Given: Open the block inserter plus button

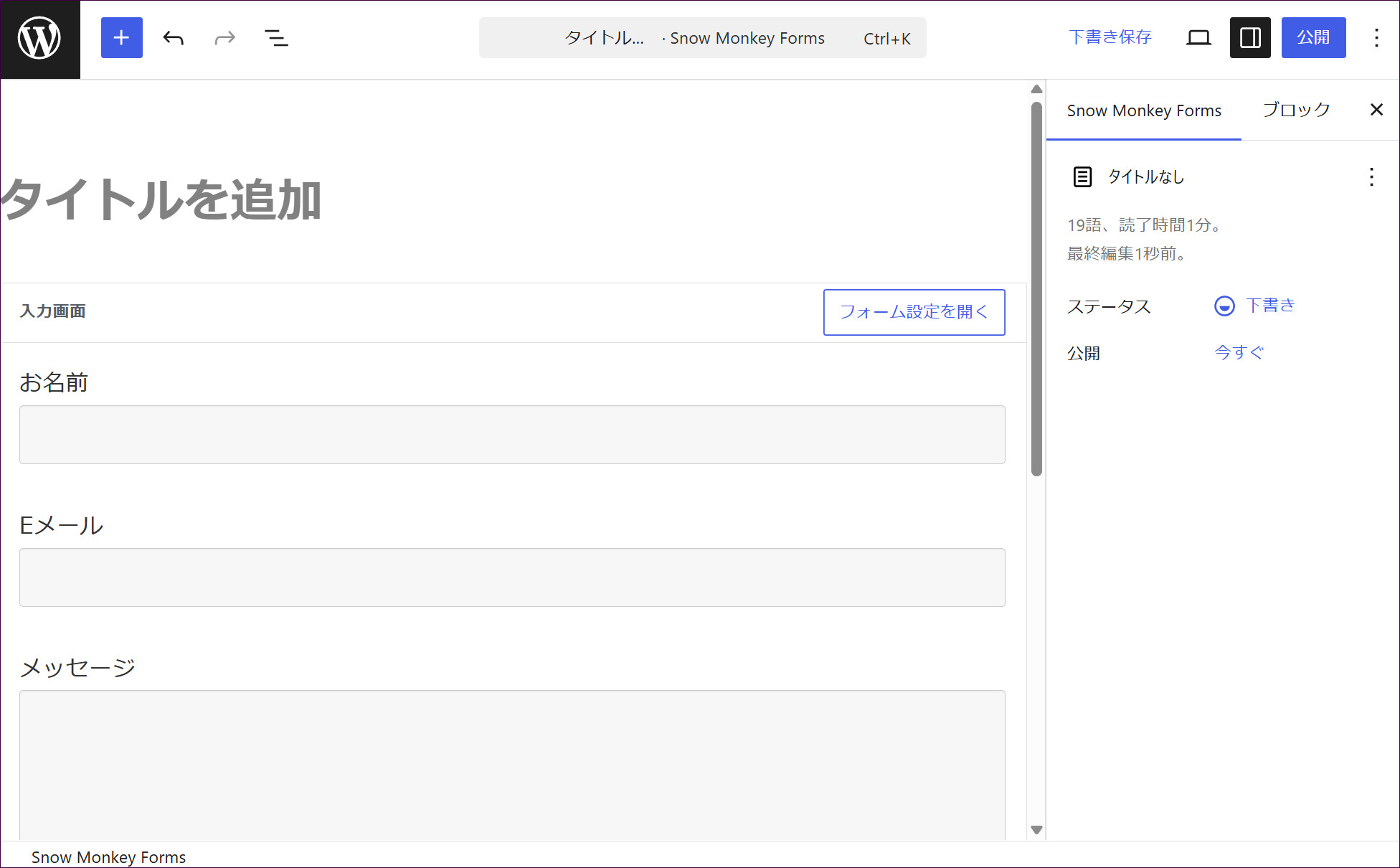Looking at the screenshot, I should tap(122, 38).
